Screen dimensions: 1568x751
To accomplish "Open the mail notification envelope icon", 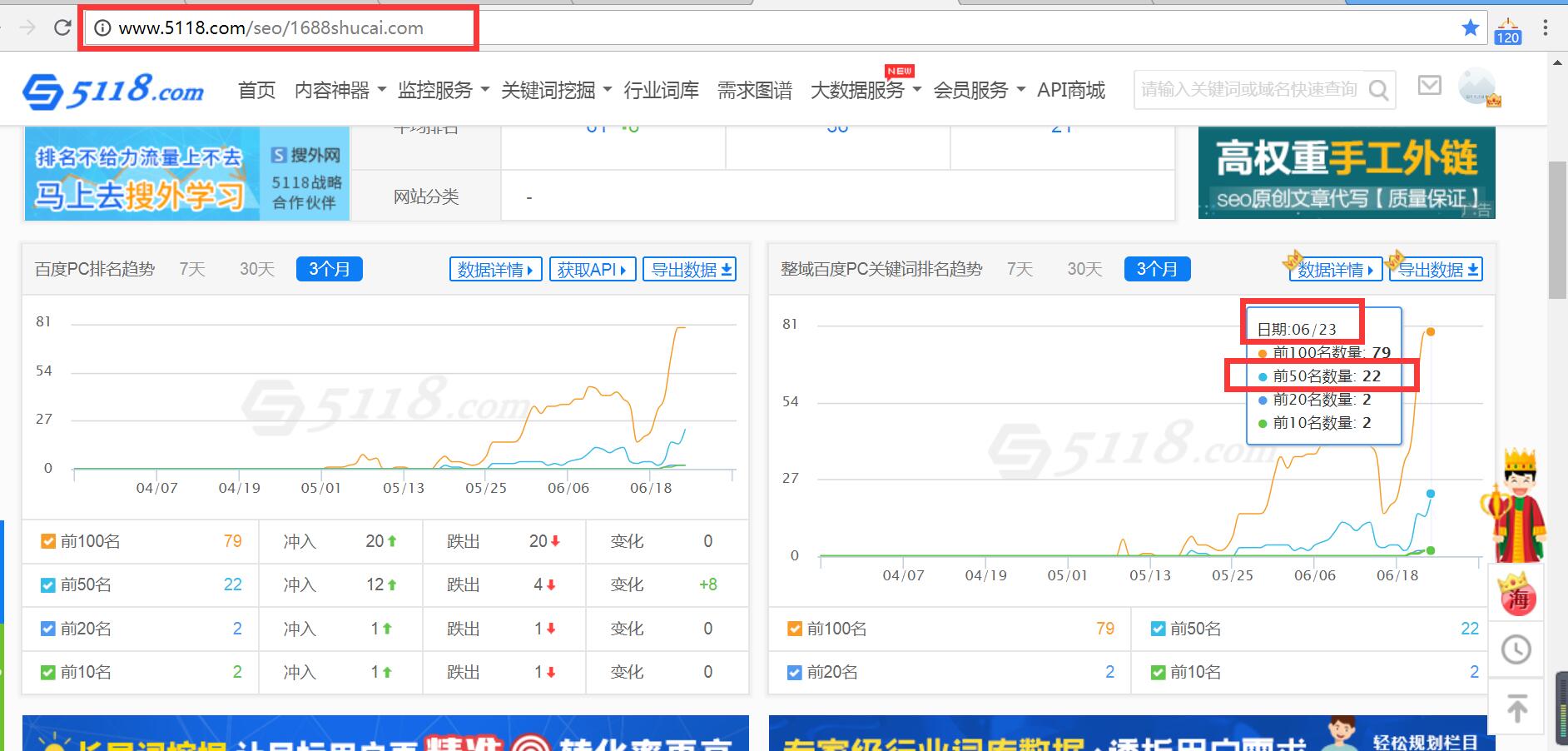I will 1430,87.
